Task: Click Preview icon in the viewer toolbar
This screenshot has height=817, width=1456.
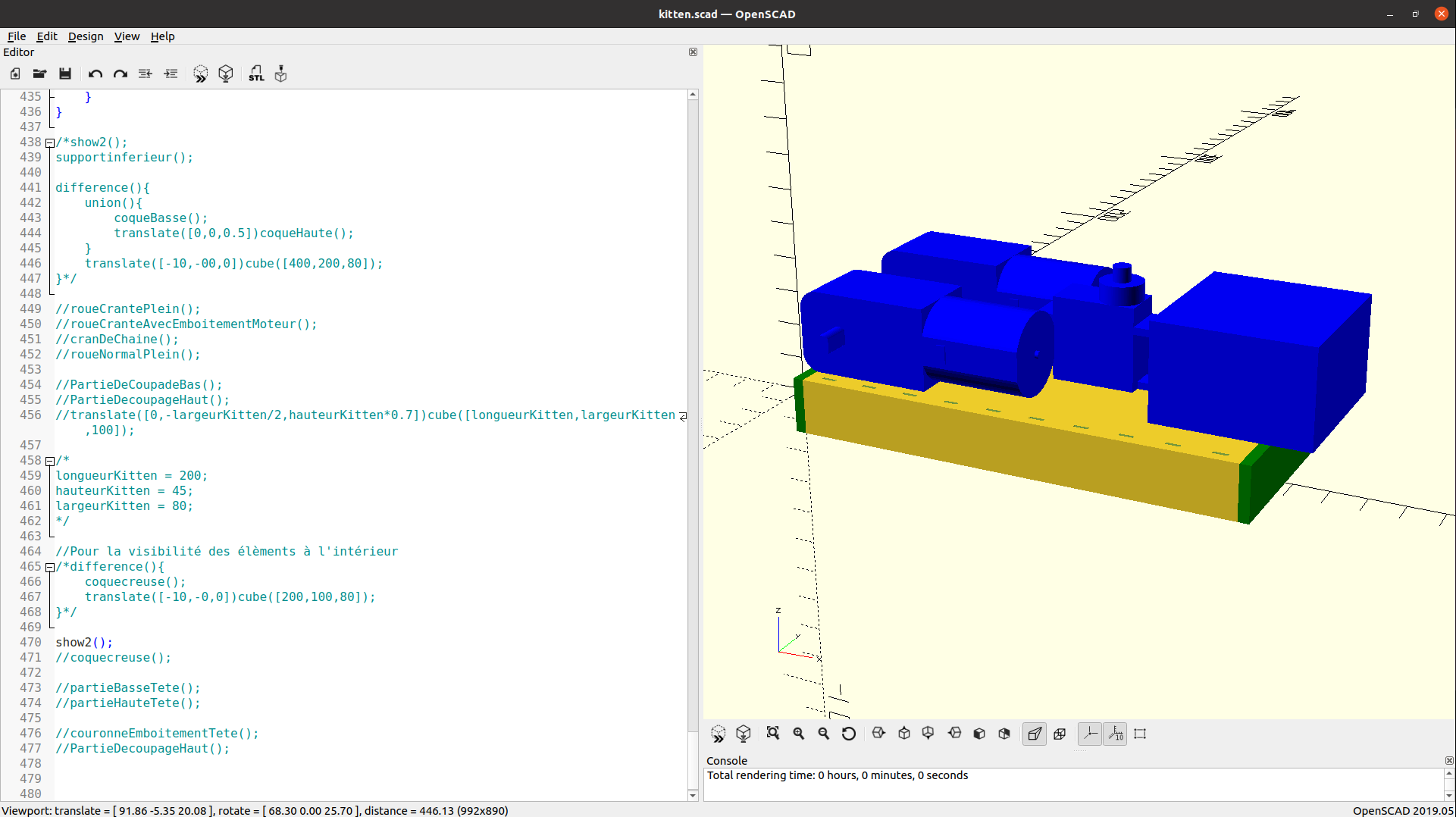Action: [x=719, y=734]
